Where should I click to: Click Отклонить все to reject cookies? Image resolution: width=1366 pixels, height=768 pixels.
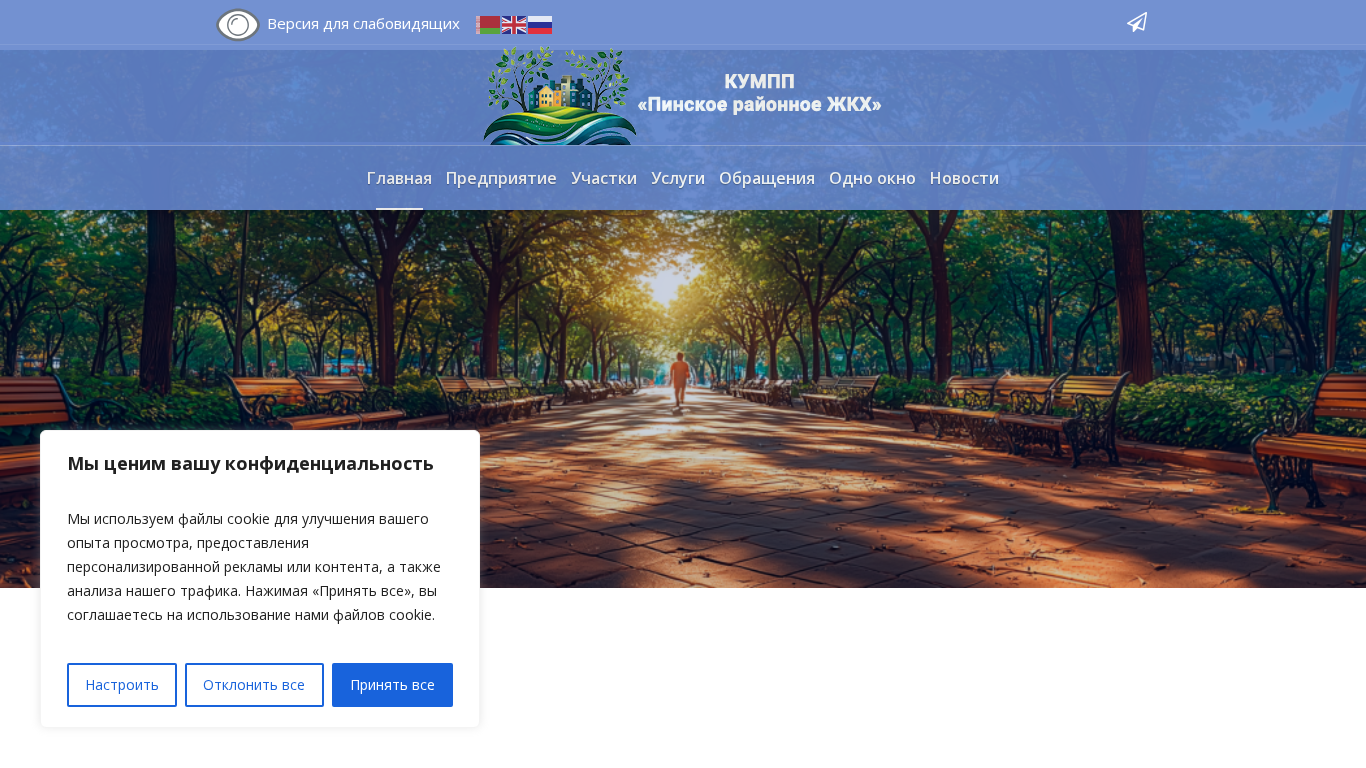pos(254,685)
